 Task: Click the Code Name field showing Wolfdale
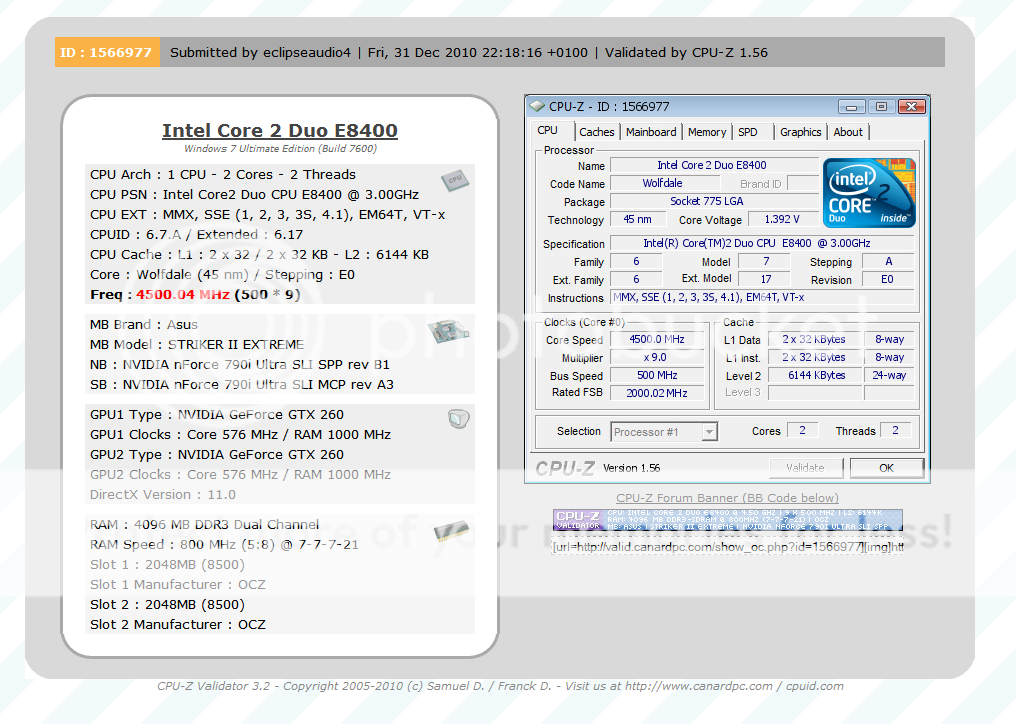tap(664, 183)
